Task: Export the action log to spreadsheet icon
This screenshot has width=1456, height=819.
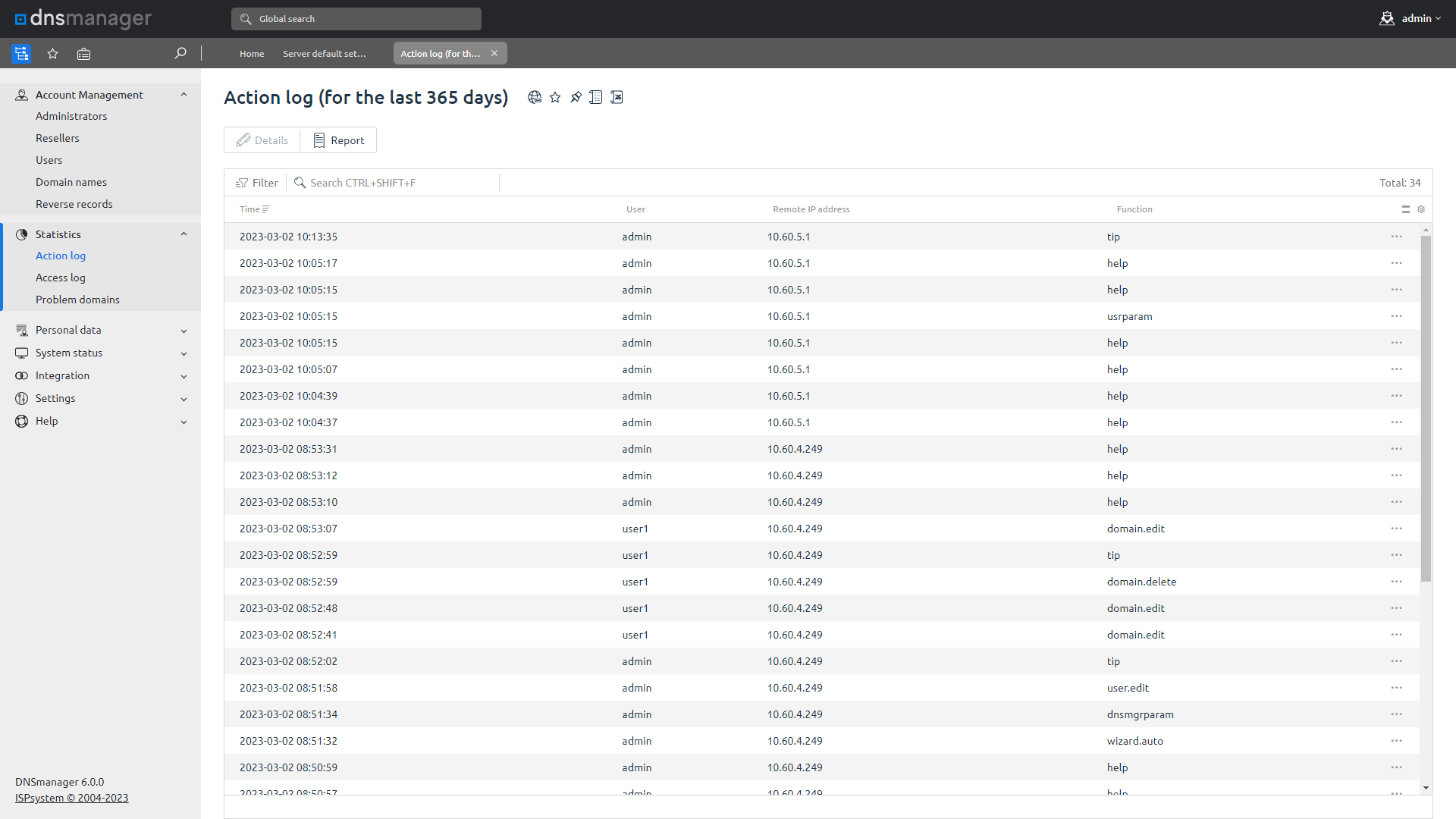Action: pos(617,97)
